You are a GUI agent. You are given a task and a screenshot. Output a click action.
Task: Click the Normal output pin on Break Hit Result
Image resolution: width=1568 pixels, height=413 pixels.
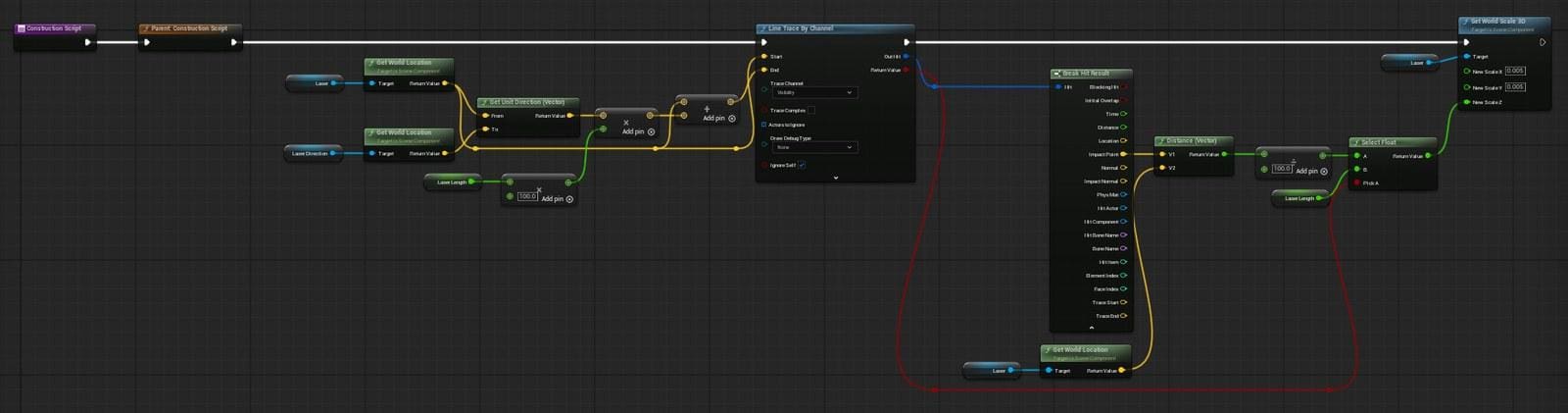(x=1124, y=168)
